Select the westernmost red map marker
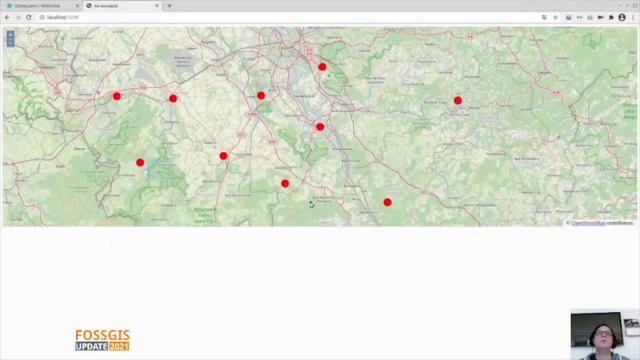The height and width of the screenshot is (360, 640). (117, 96)
